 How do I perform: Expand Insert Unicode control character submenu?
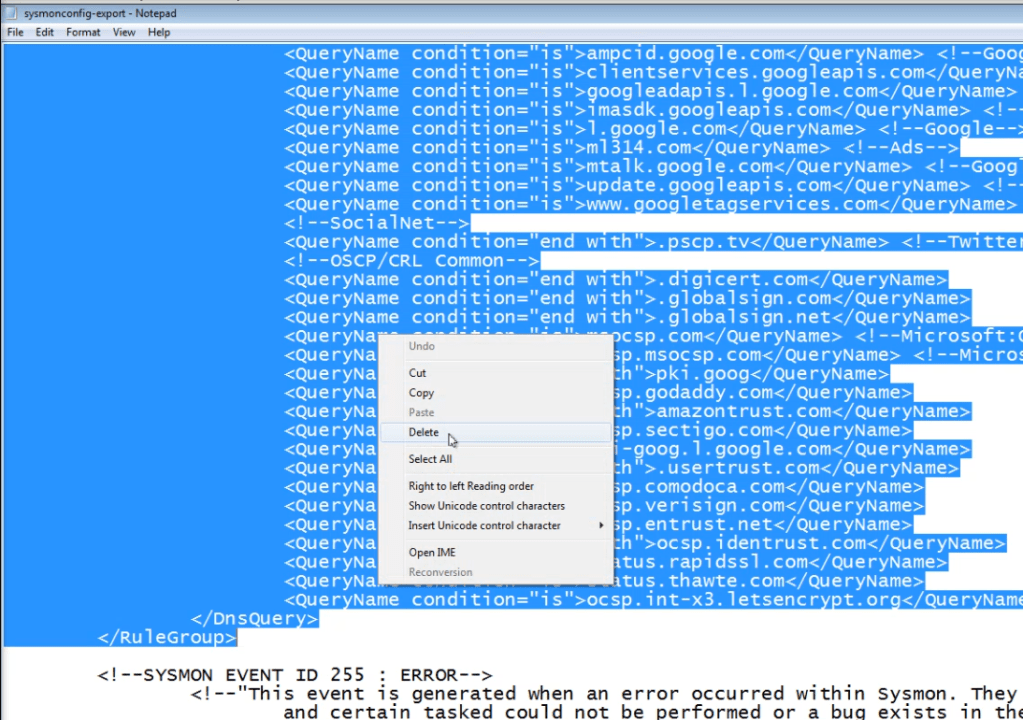click(x=484, y=526)
